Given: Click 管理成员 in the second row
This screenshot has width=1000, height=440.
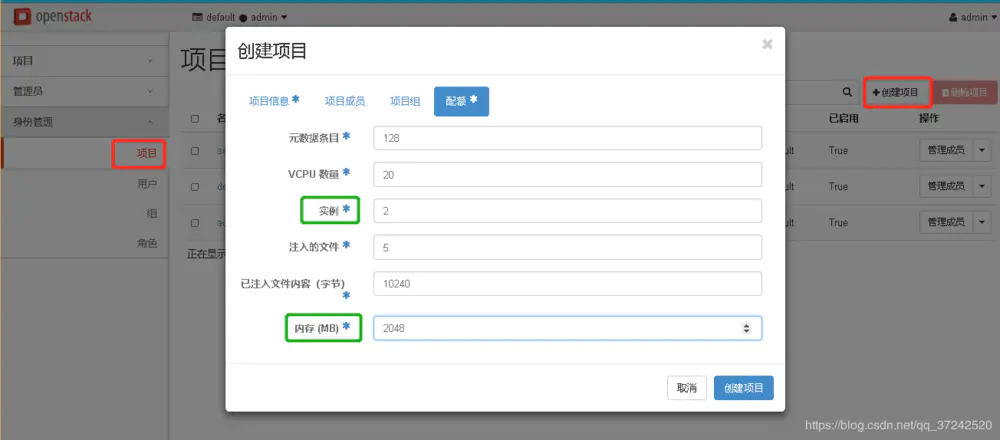Looking at the screenshot, I should click(x=946, y=186).
